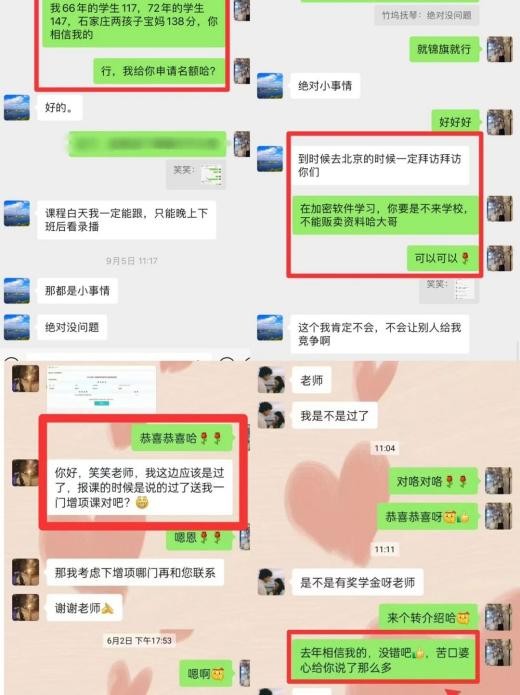Tap the dark avatar beside 谢谢老师
This screenshot has width=520, height=695.
coord(25,607)
